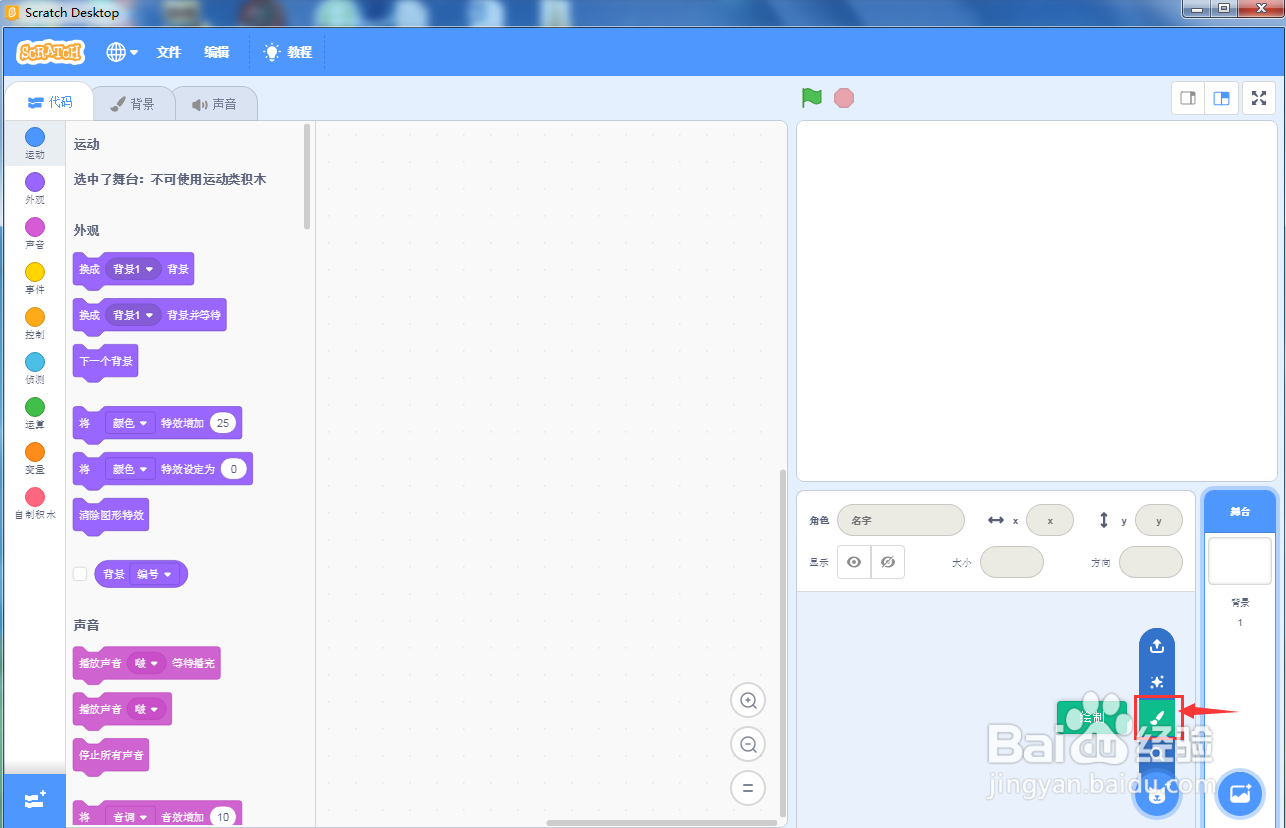Open 背景1 dropdown in 换成背景 block
1286x828 pixels.
click(134, 269)
